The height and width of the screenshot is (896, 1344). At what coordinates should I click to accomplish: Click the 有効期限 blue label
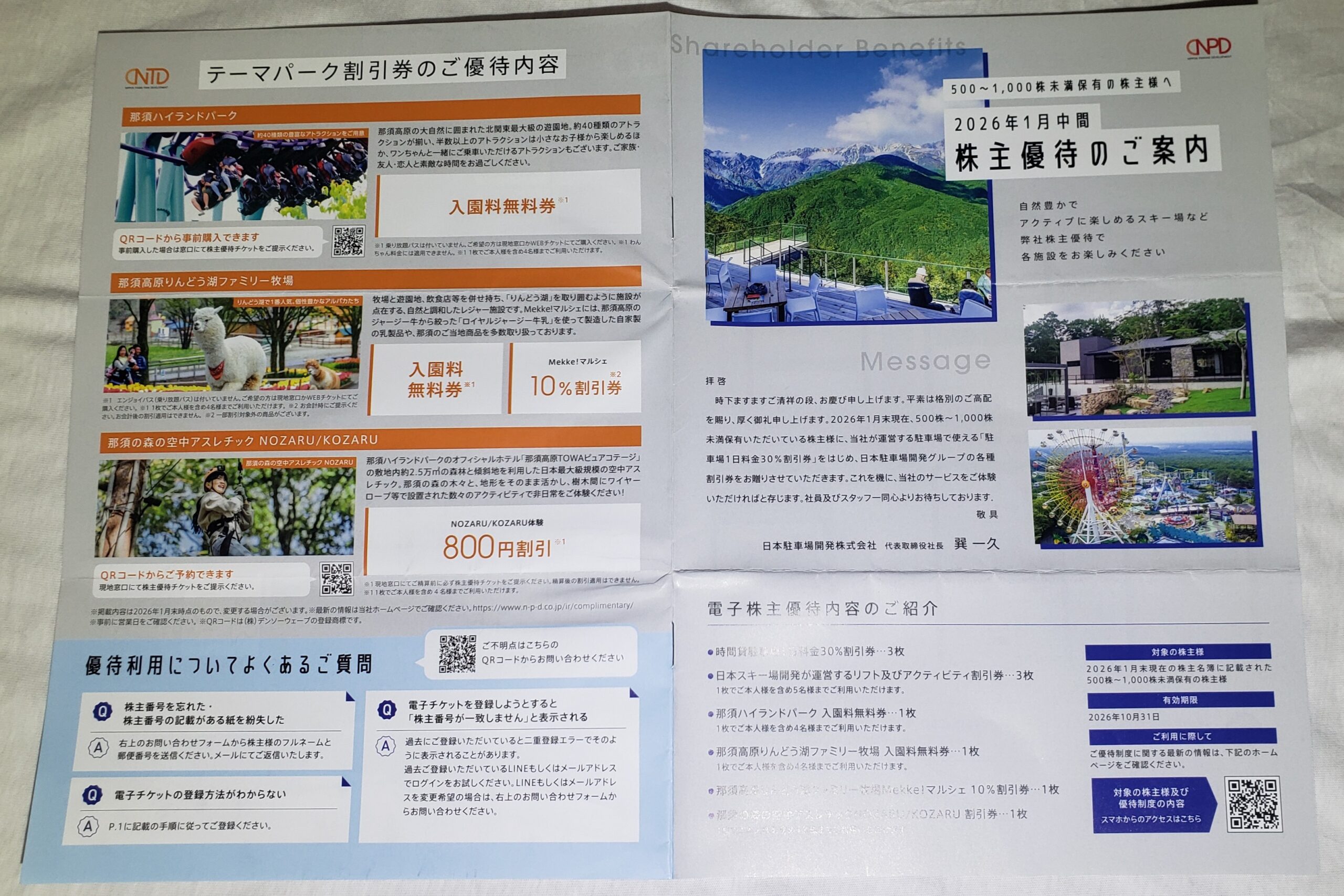(x=1180, y=700)
